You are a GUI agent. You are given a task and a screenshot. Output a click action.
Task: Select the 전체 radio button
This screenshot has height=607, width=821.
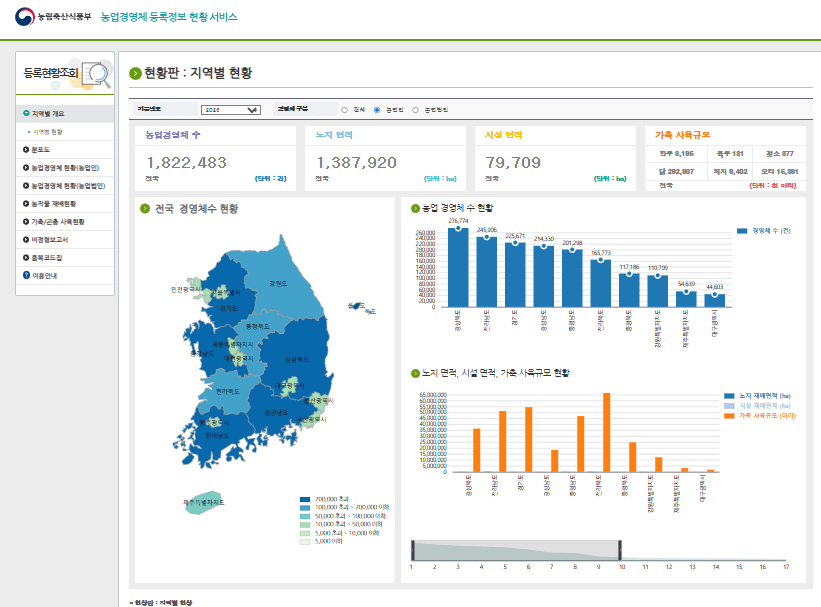tap(344, 110)
